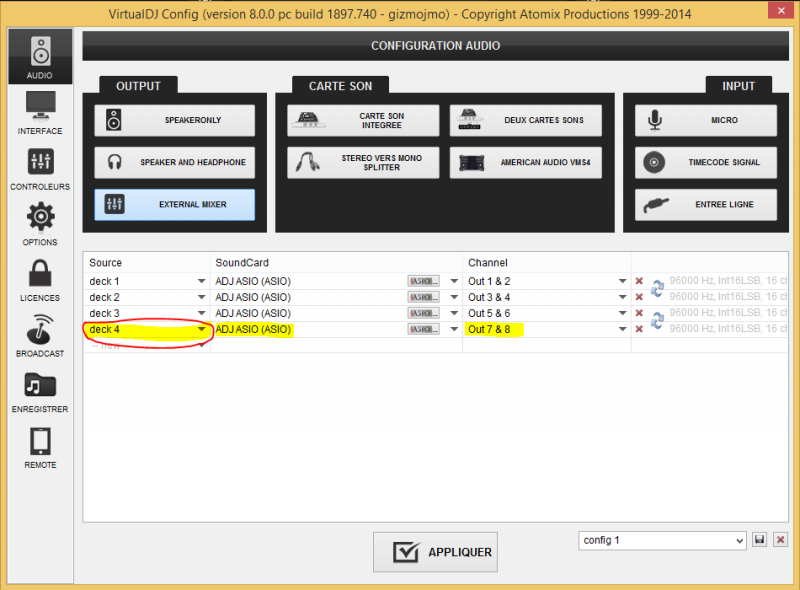Open channel dropdown for Out 5 & 6
The height and width of the screenshot is (590, 800).
622,313
